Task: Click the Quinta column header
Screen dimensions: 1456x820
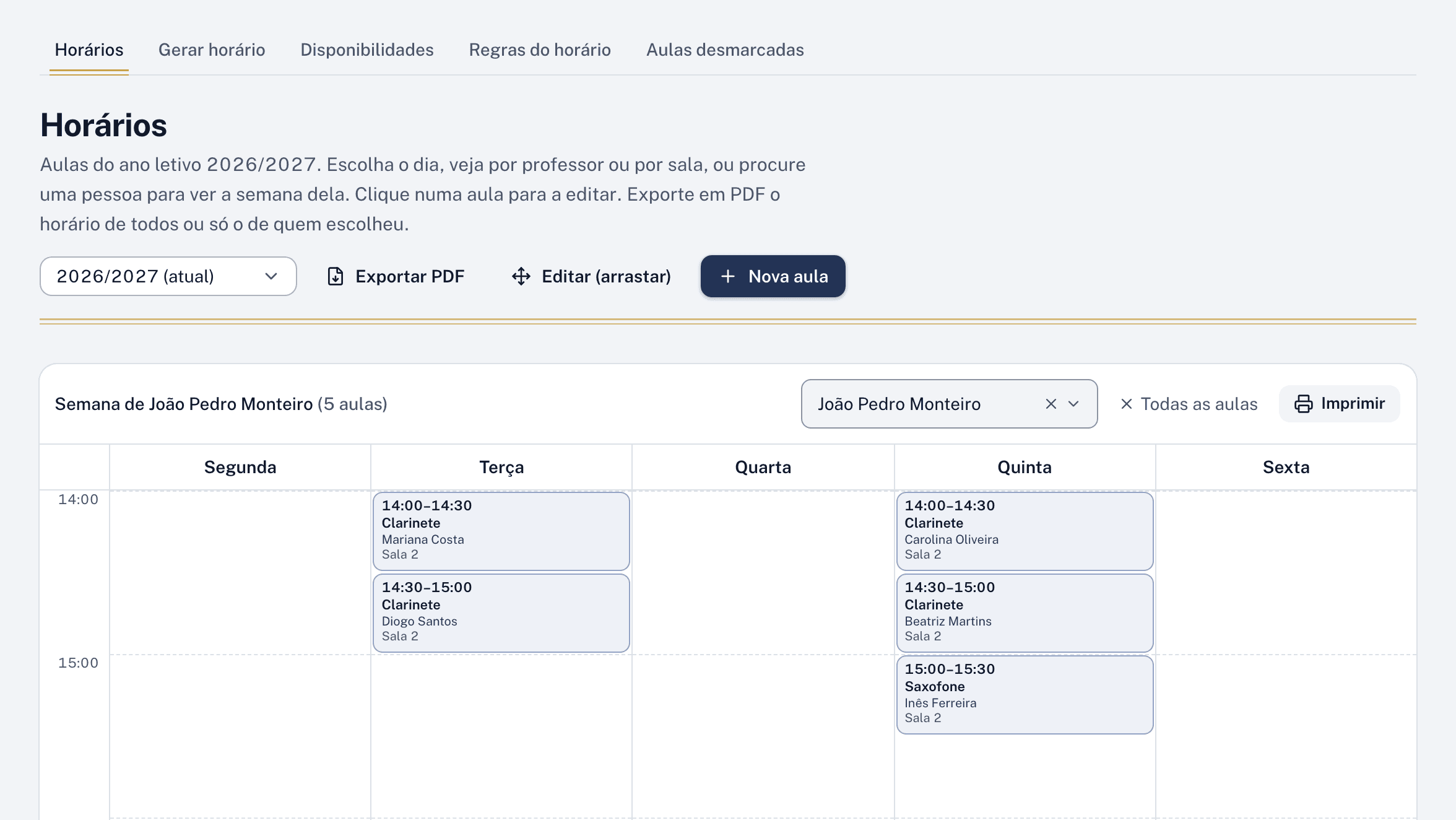Action: 1025,467
